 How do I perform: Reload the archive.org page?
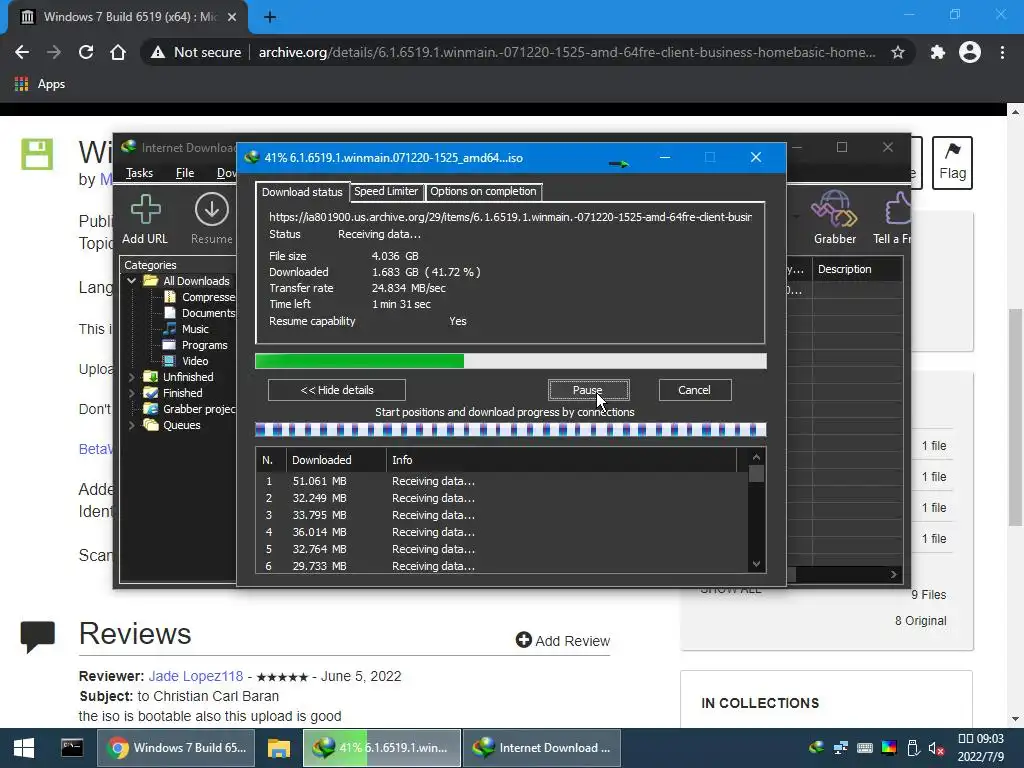point(86,52)
